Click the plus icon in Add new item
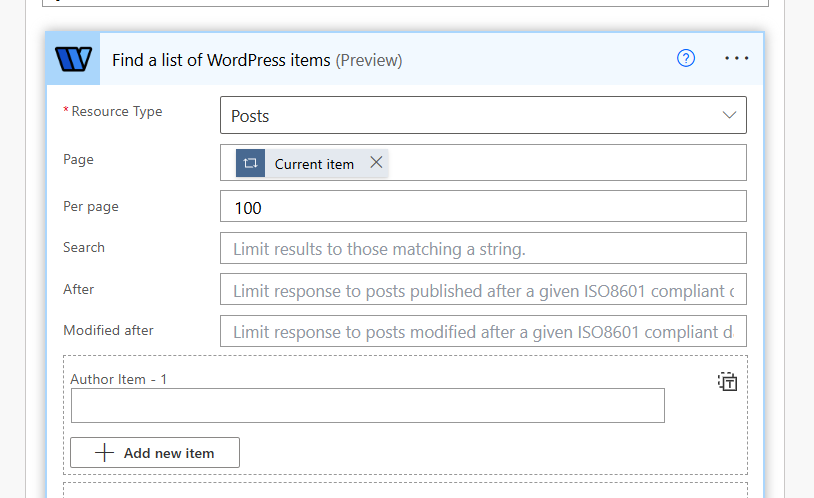The width and height of the screenshot is (814, 498). pyautogui.click(x=104, y=452)
